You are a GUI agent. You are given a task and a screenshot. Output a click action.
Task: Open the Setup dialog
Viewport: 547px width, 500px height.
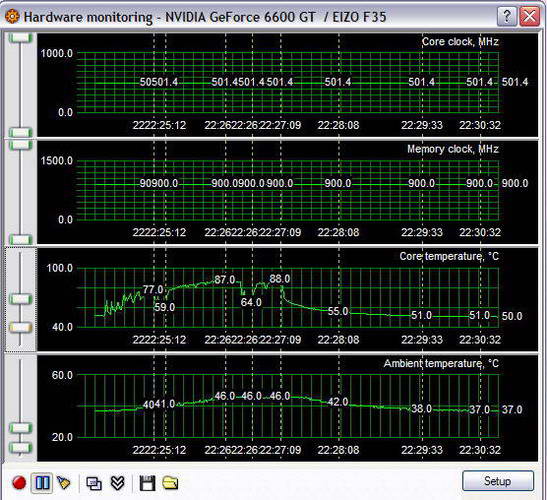(x=497, y=481)
